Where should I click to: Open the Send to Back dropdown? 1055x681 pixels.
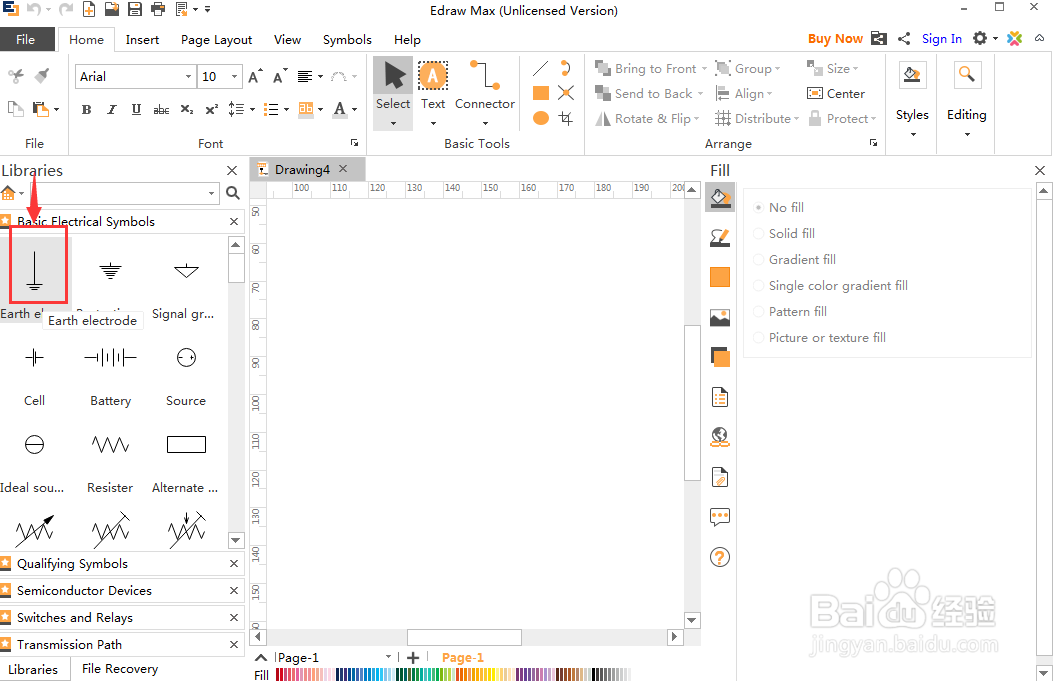700,94
